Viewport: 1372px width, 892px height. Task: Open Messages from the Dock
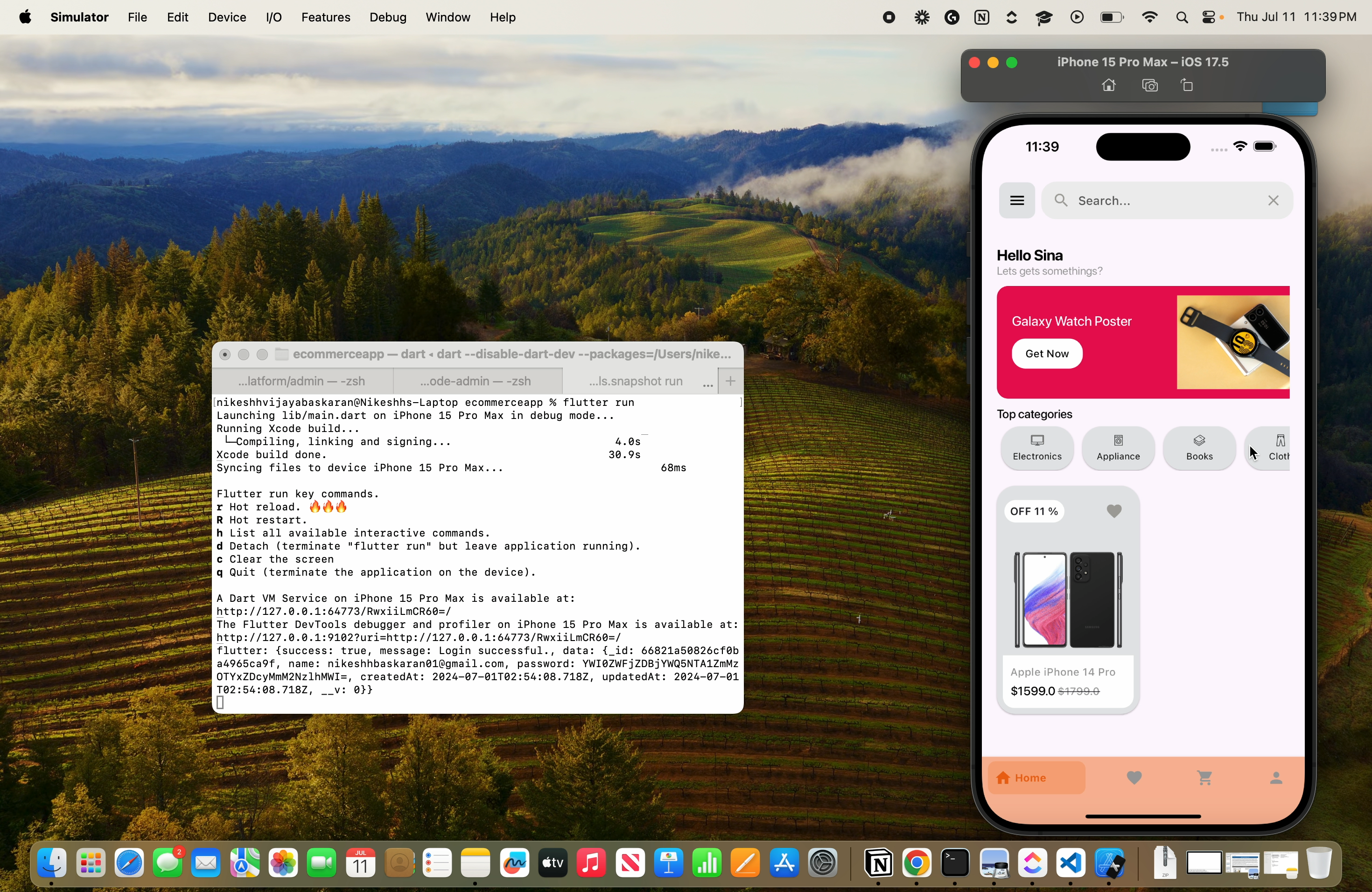click(x=168, y=863)
